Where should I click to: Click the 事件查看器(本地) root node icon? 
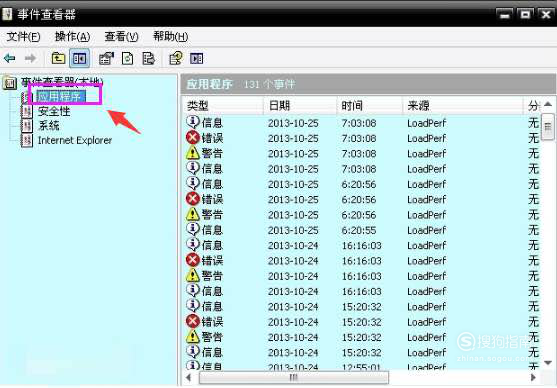(x=10, y=83)
